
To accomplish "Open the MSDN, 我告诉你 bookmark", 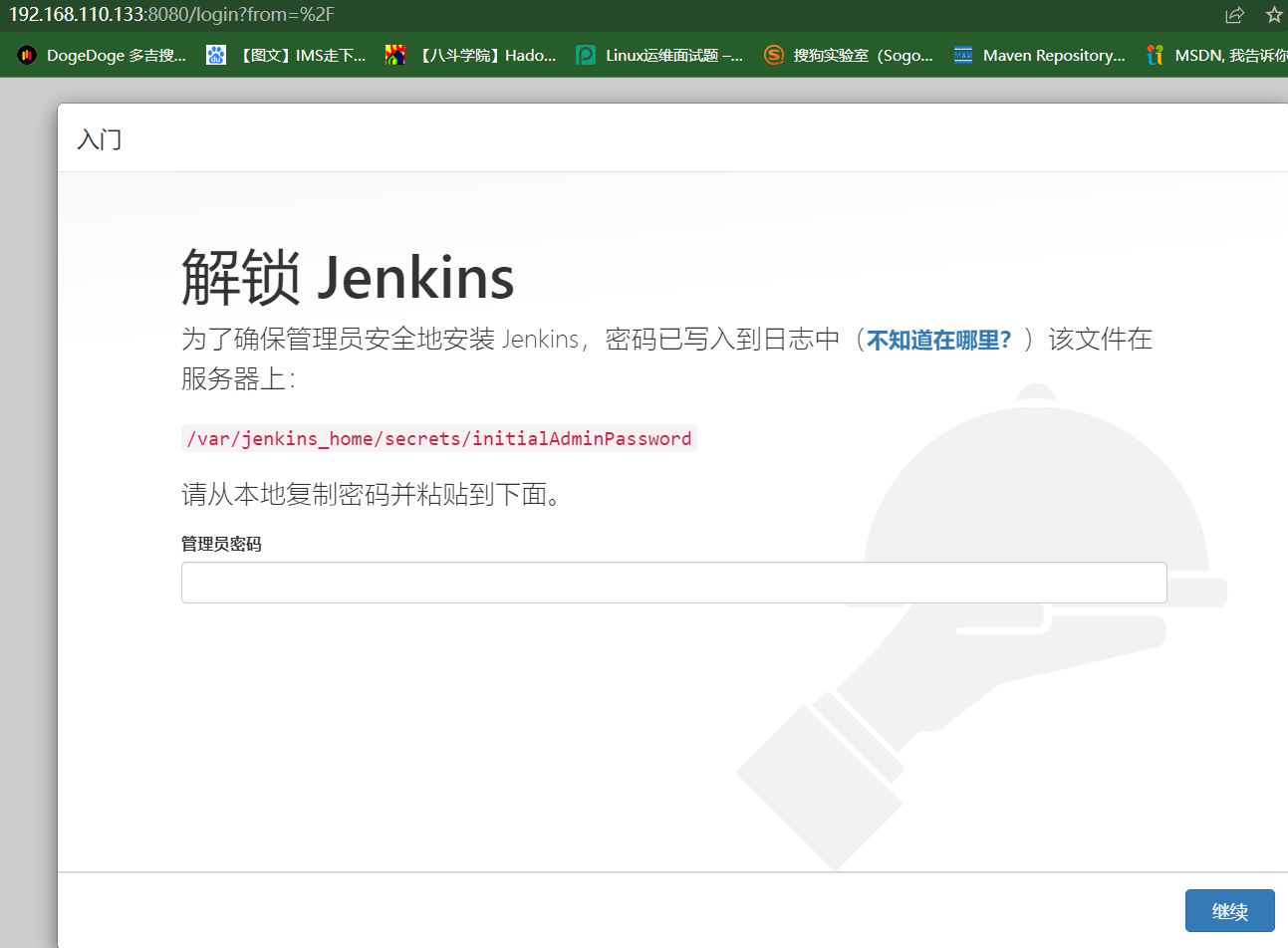I will (1217, 55).
